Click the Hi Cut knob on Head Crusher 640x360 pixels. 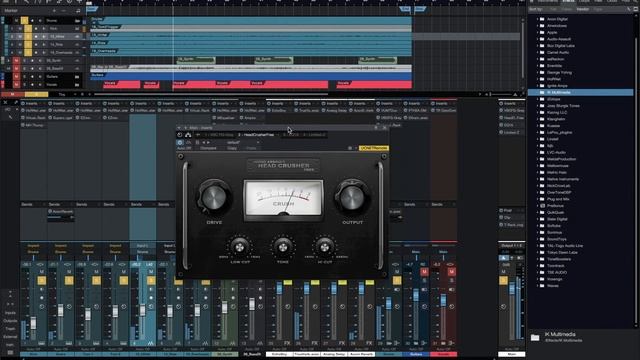324,247
